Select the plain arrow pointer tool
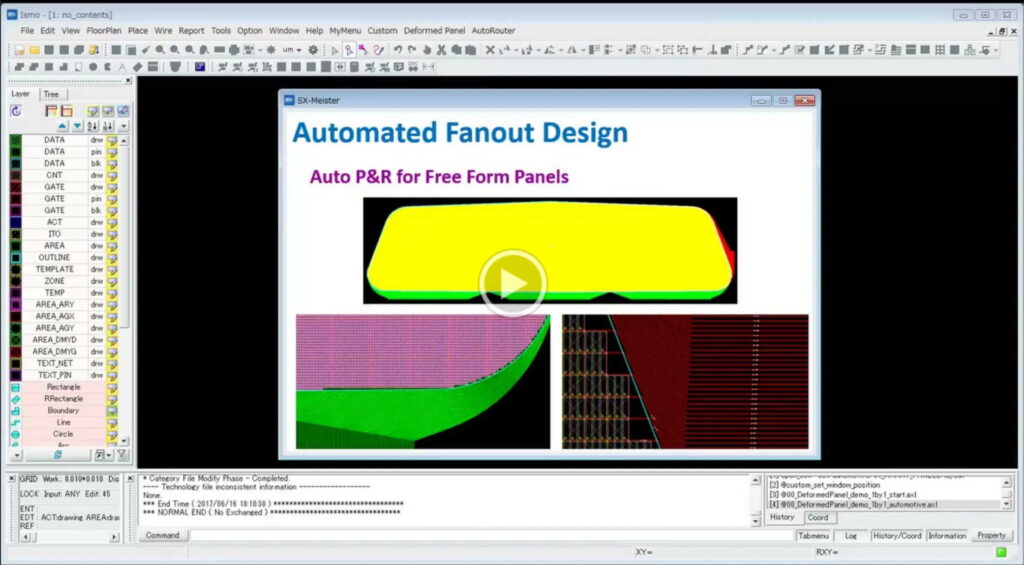1024x565 pixels. pyautogui.click(x=334, y=50)
